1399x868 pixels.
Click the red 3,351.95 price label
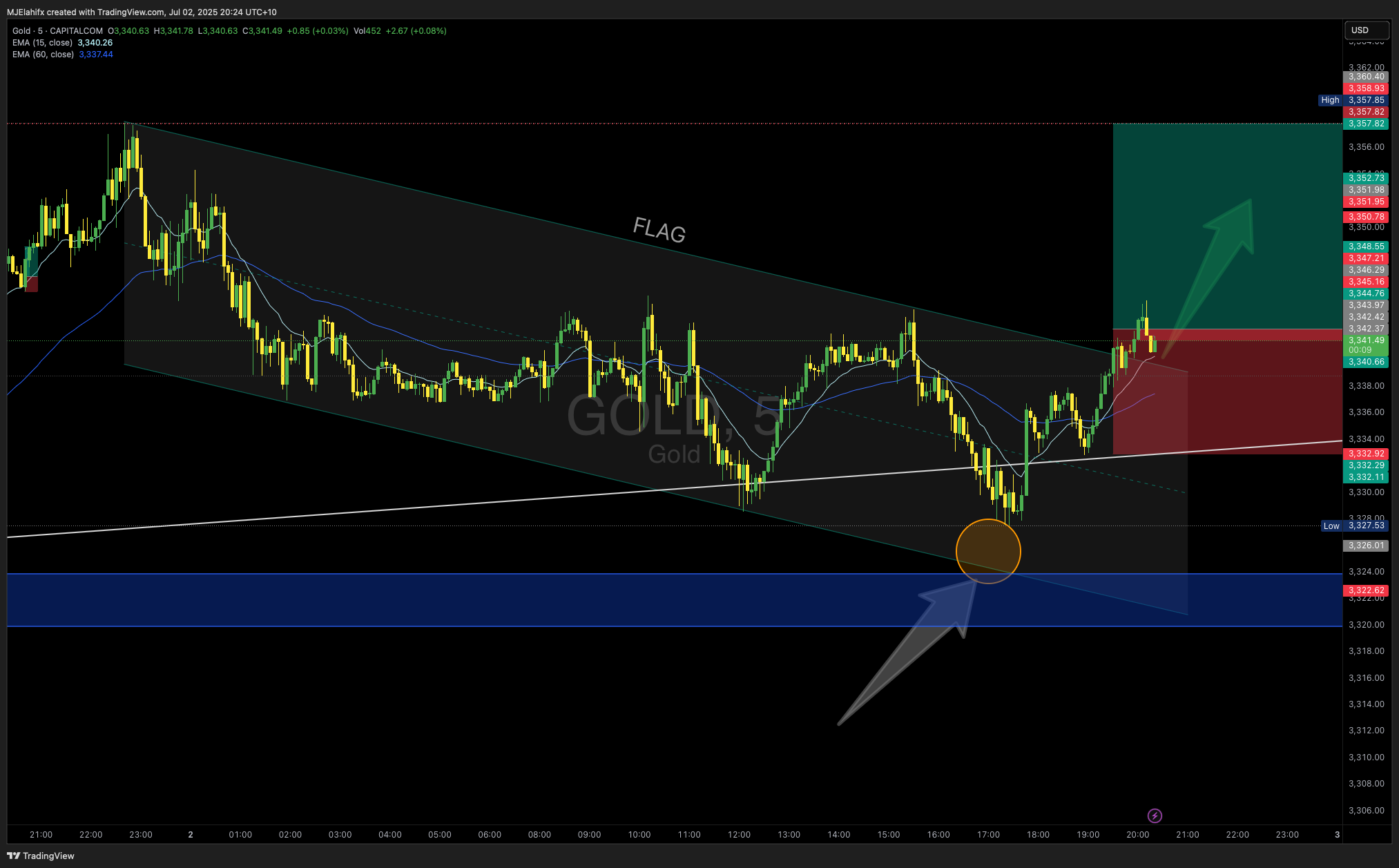1366,202
